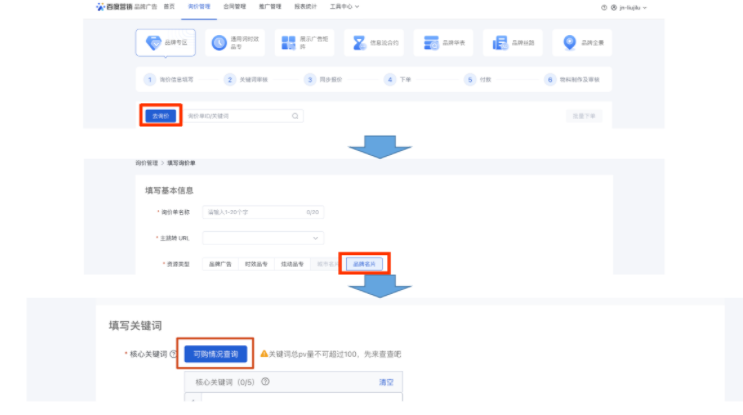Click step 5 付款
The width and height of the screenshot is (743, 415).
[478, 80]
